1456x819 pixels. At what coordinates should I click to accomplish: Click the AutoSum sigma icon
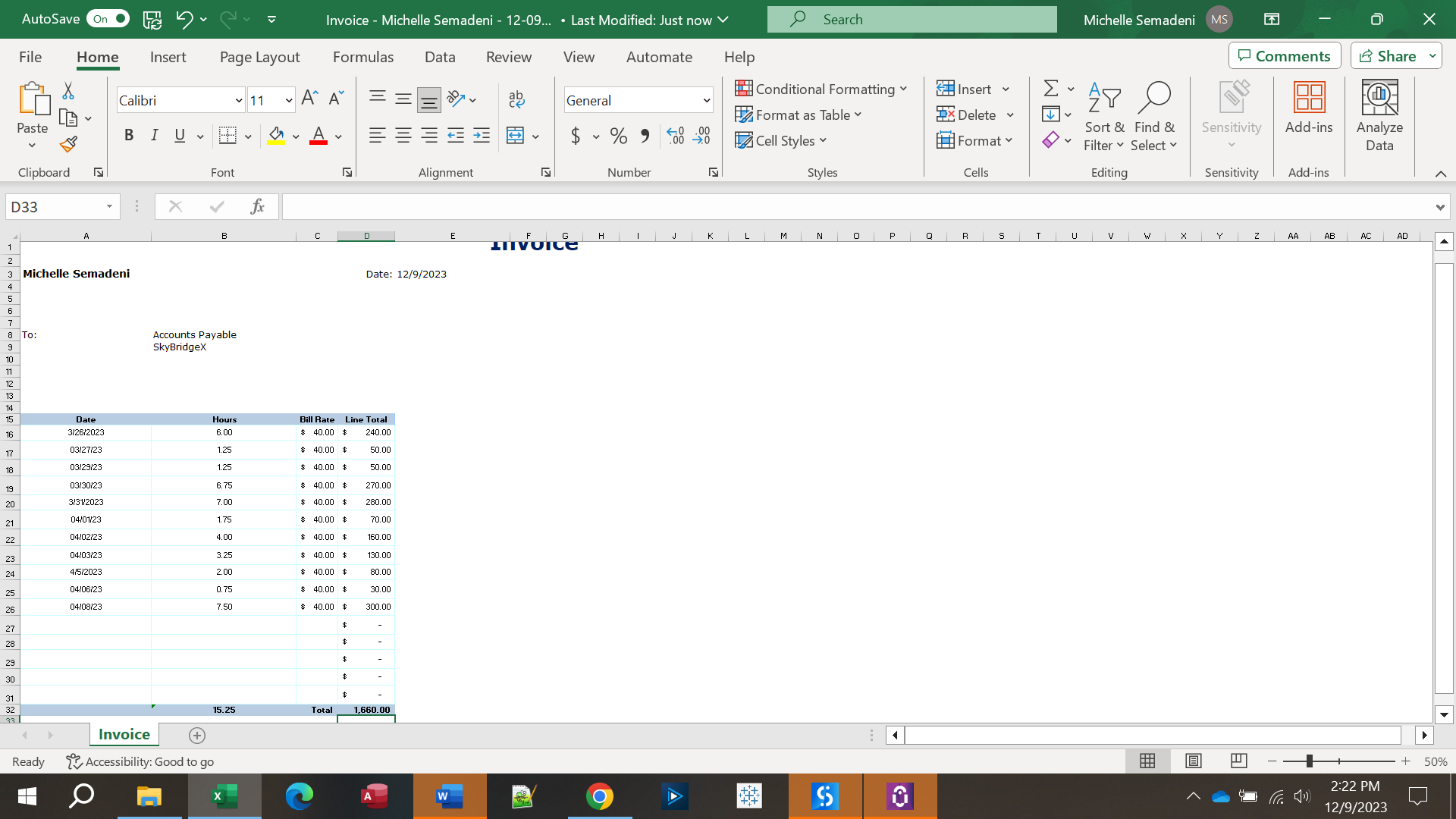(1051, 89)
